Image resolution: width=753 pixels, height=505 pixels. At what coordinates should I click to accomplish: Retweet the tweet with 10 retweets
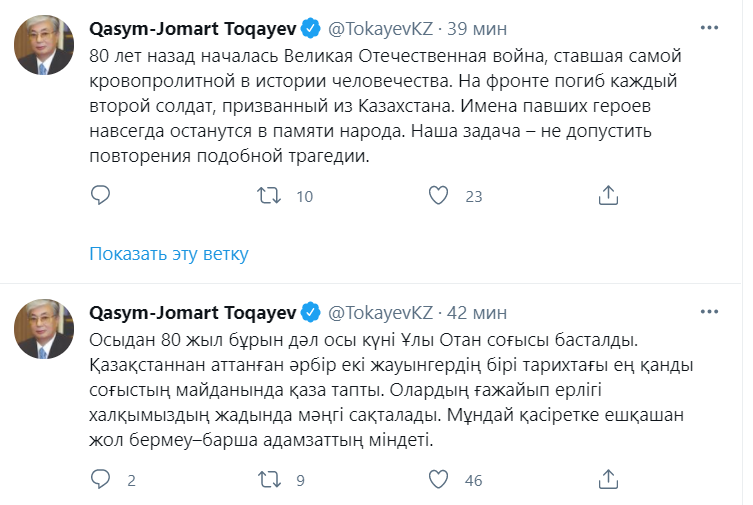(269, 196)
